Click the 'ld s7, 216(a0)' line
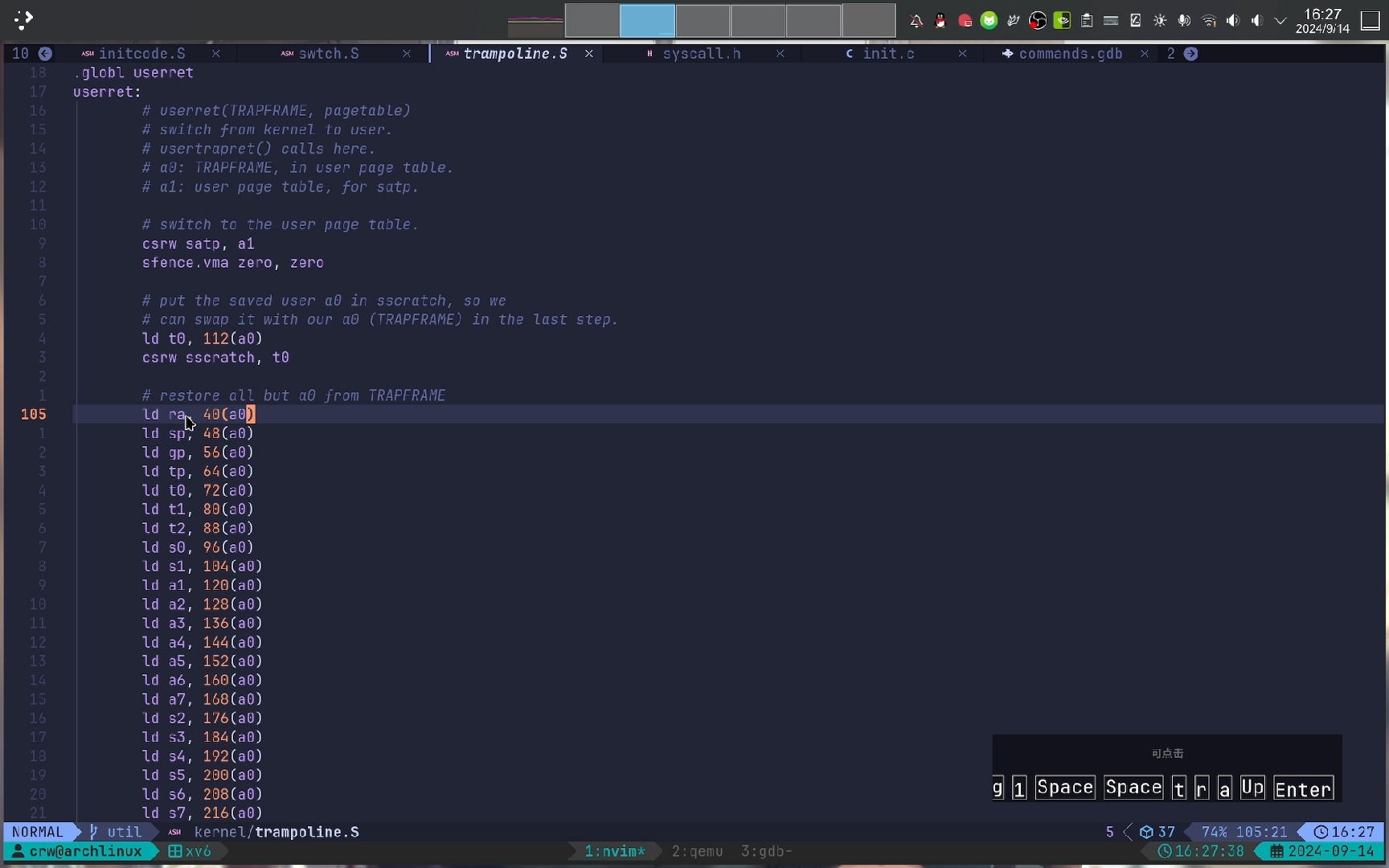 (203, 813)
